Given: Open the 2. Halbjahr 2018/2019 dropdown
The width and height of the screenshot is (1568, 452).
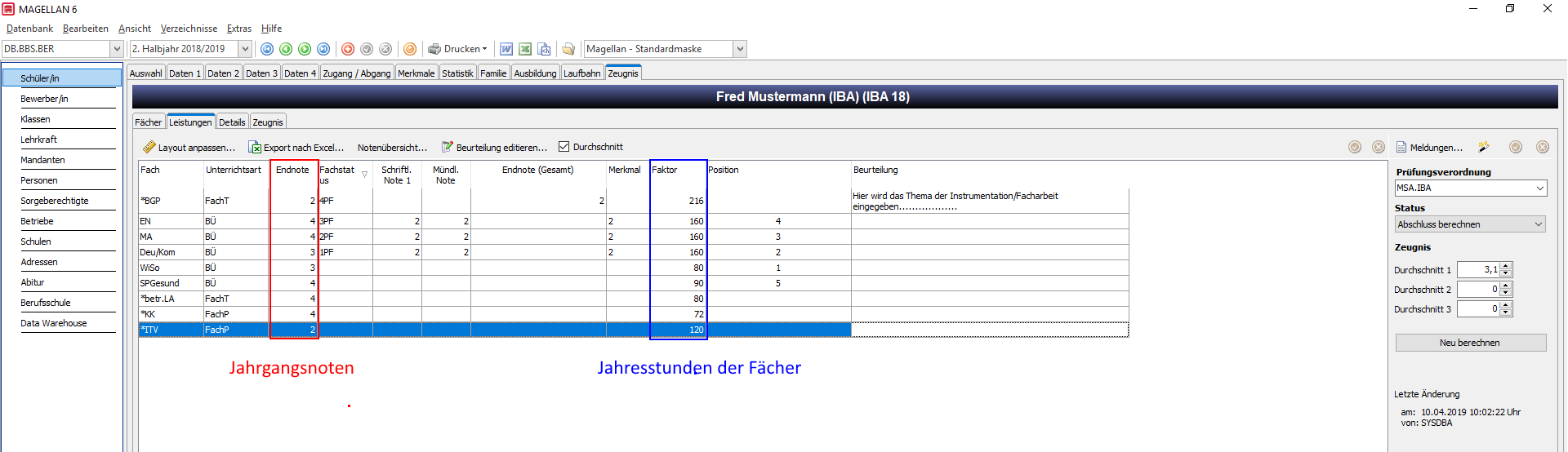Looking at the screenshot, I should [245, 49].
